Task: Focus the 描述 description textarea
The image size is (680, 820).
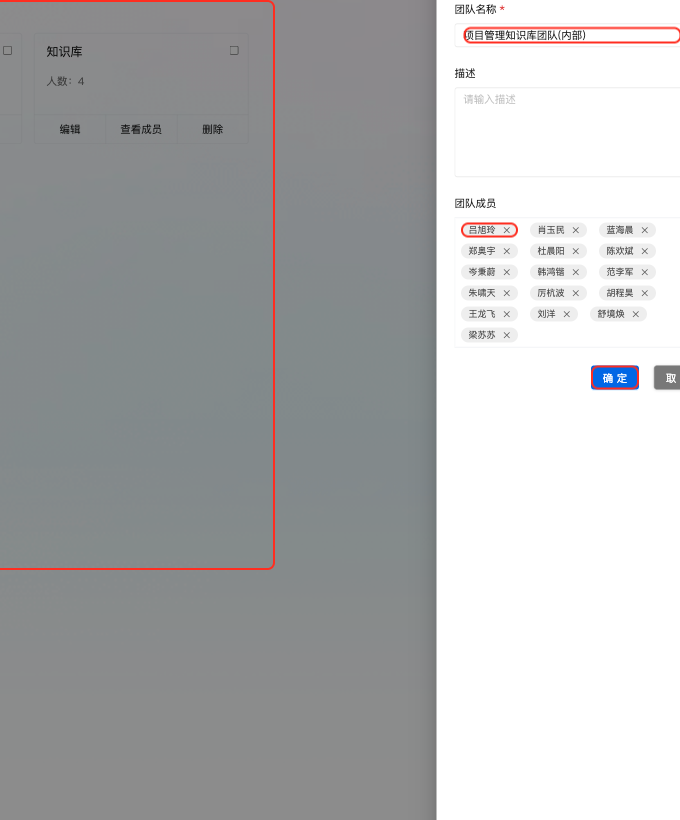Action: click(567, 132)
